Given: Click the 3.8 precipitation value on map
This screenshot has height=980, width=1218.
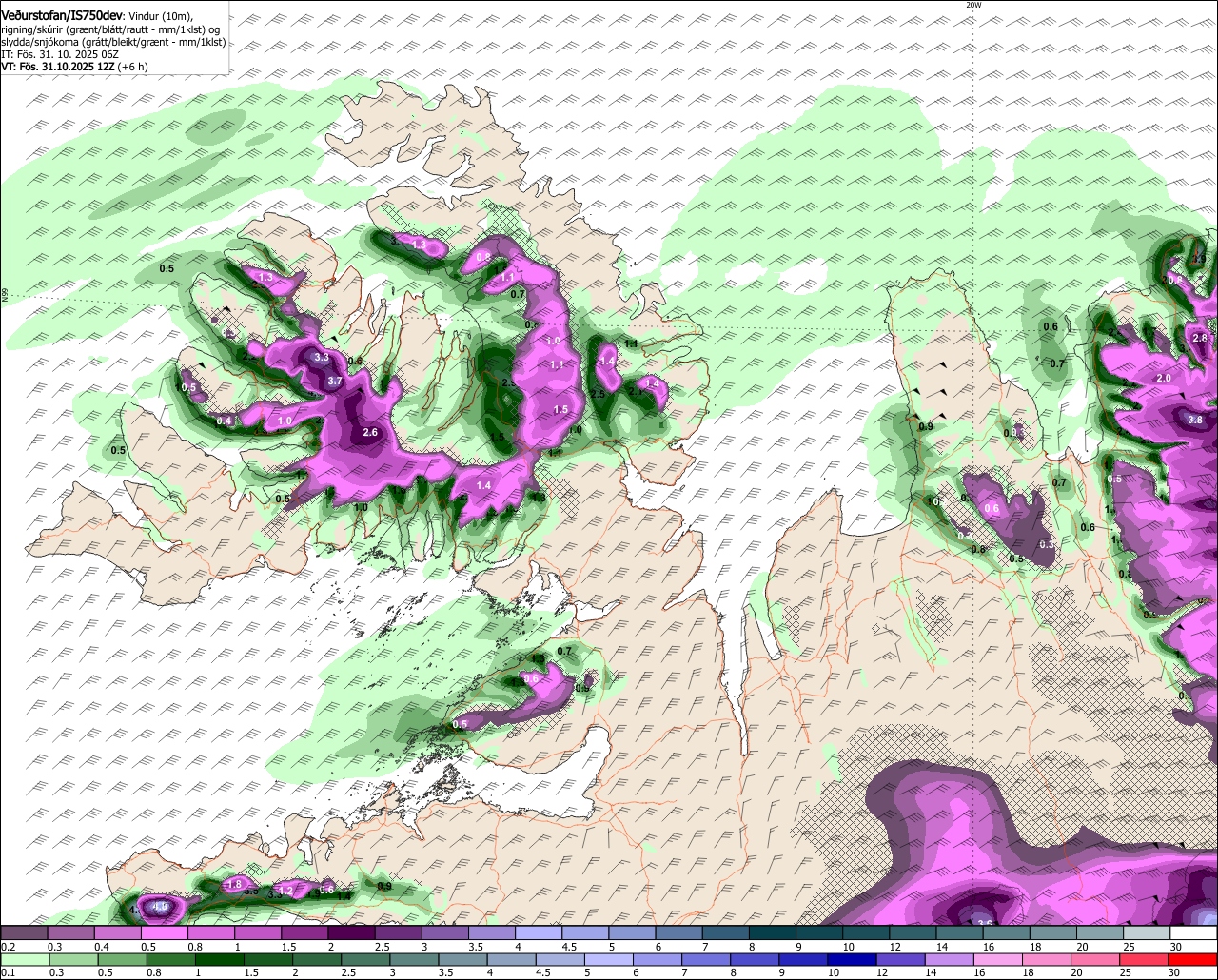Looking at the screenshot, I should click(x=1196, y=420).
